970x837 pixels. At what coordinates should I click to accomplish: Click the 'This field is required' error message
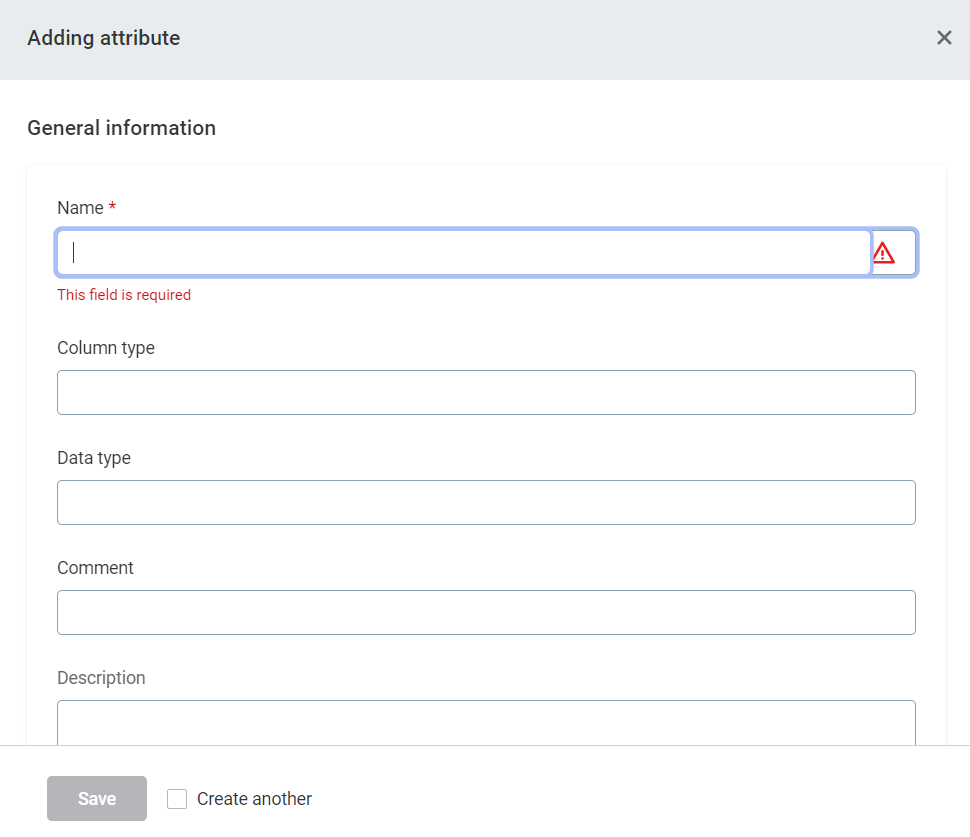pos(124,295)
